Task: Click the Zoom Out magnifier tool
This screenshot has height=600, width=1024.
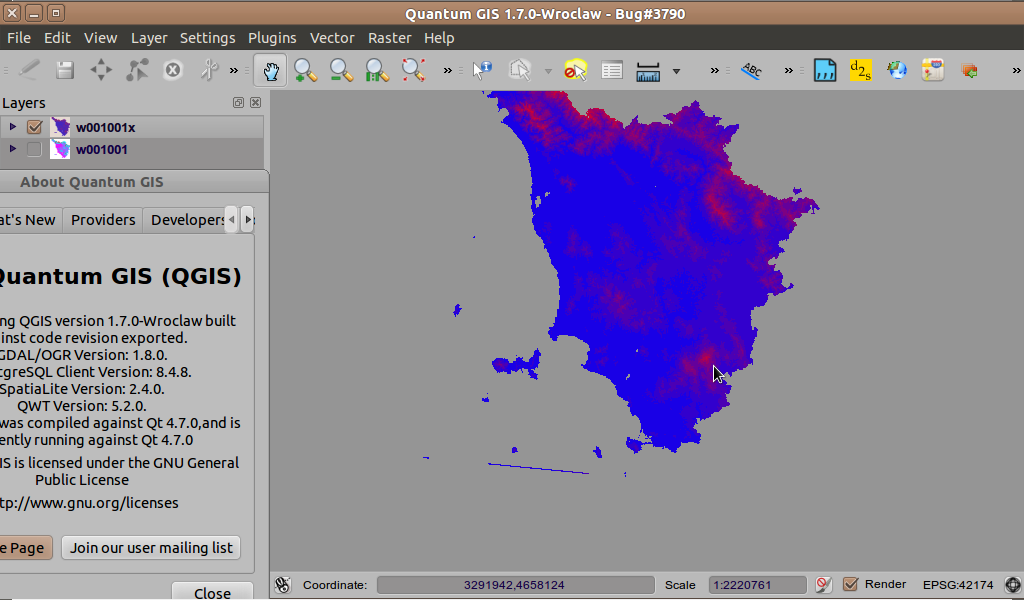Action: [x=342, y=70]
